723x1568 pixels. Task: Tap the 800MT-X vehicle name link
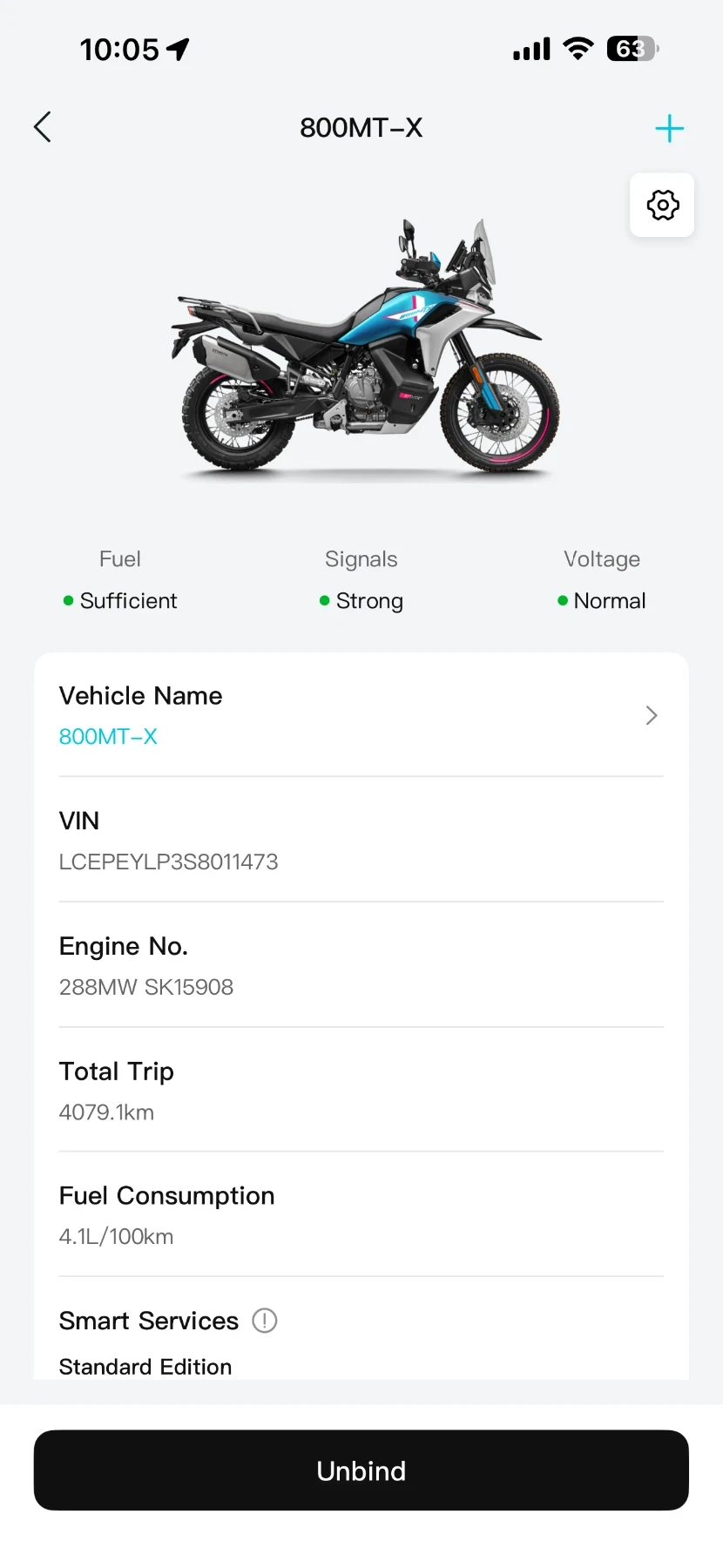tap(108, 737)
